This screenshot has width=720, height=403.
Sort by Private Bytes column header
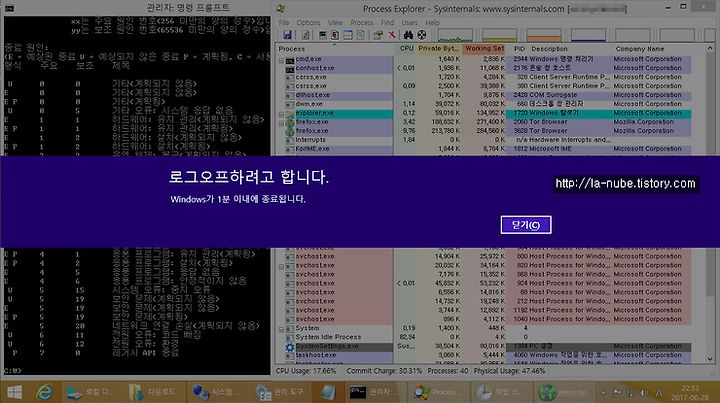pyautogui.click(x=439, y=49)
